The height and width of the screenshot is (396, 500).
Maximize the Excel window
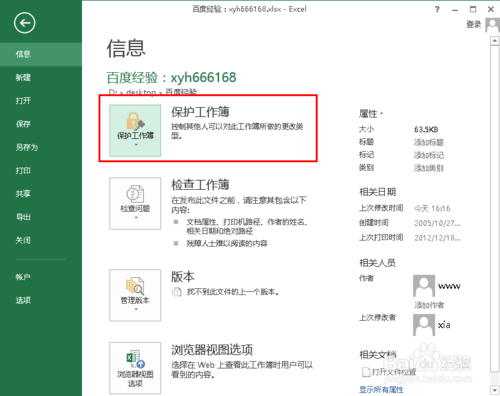coord(473,9)
